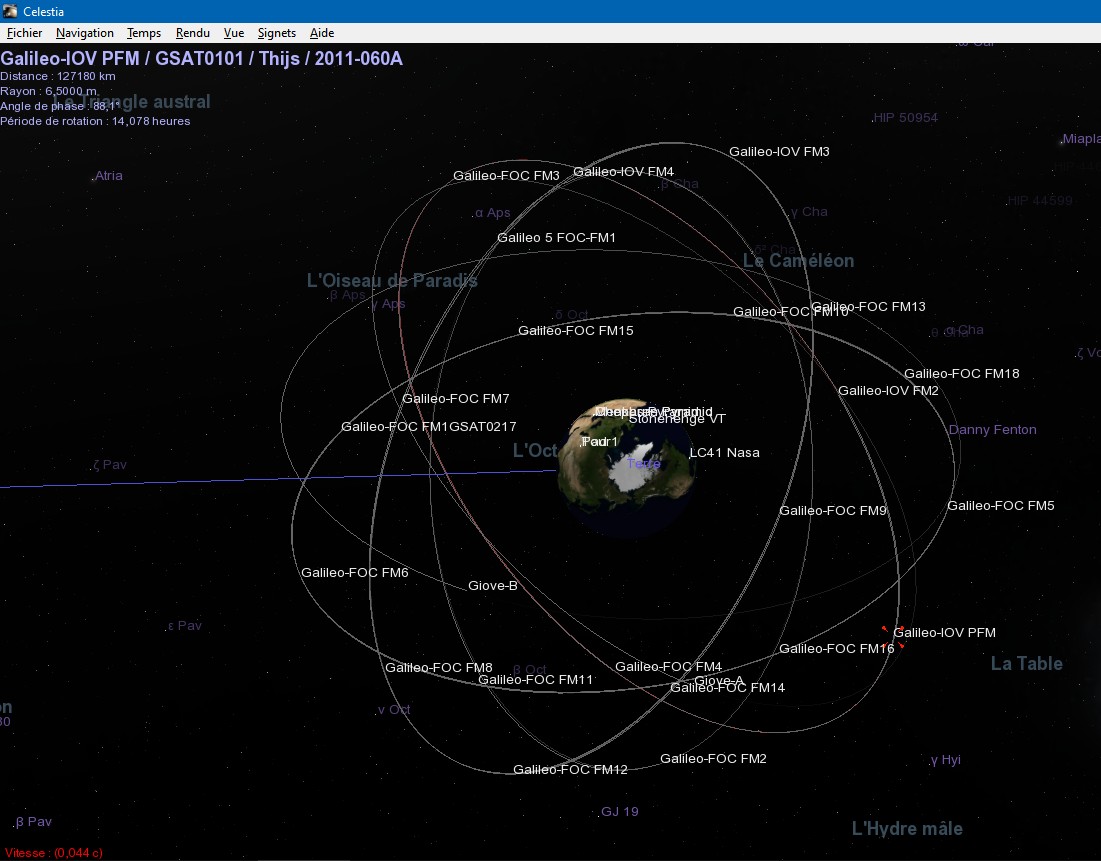The width and height of the screenshot is (1101, 861).
Task: Select the "Galileo-FOC FM7" satellite label
Action: click(x=456, y=398)
